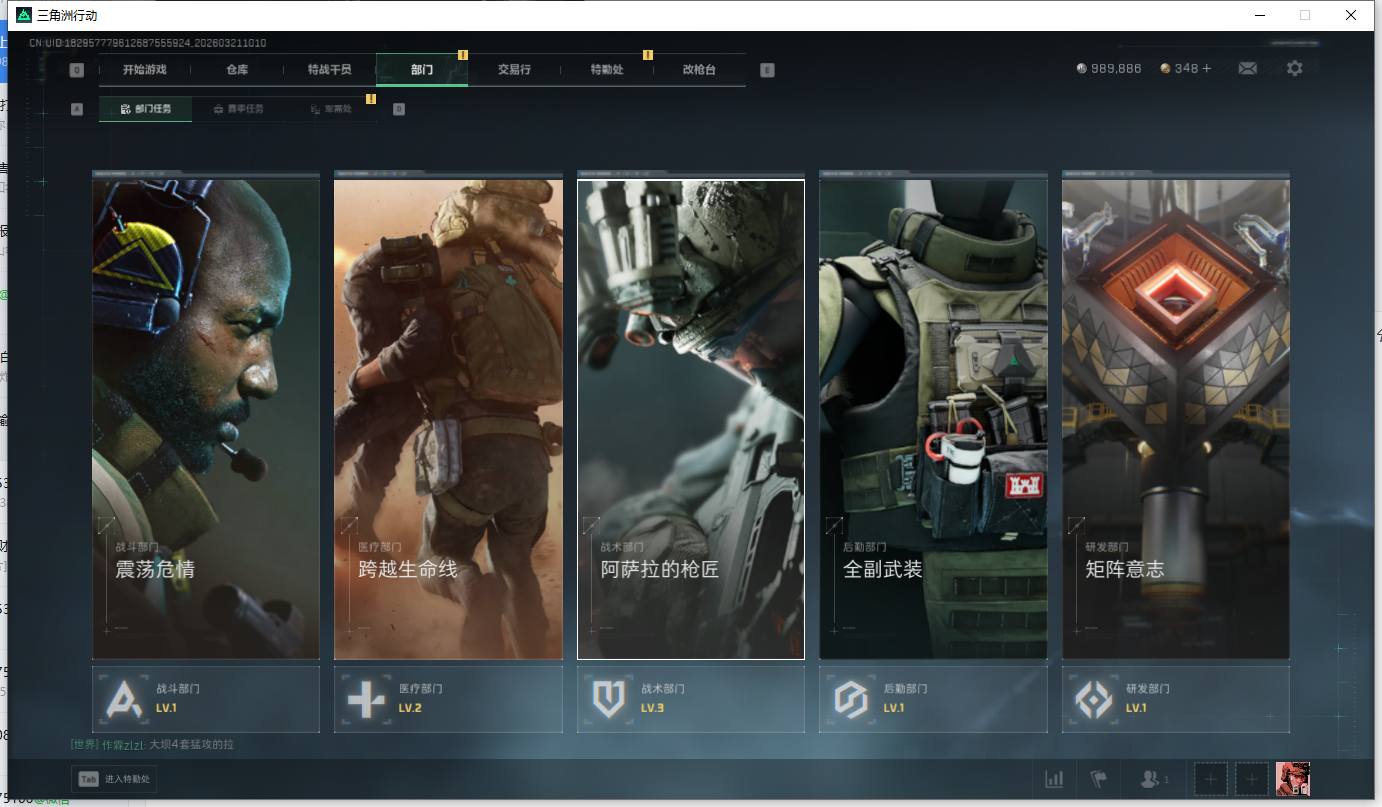Select the 震荡危情 mission card
The width and height of the screenshot is (1382, 807).
[206, 418]
